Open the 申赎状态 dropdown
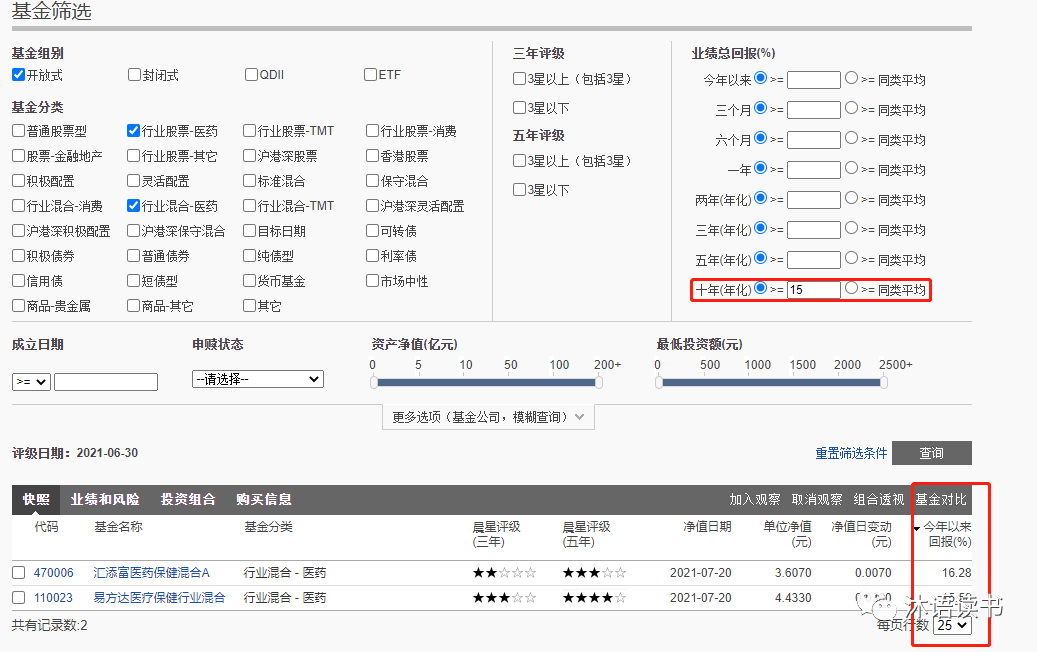The image size is (1037, 652). (257, 379)
